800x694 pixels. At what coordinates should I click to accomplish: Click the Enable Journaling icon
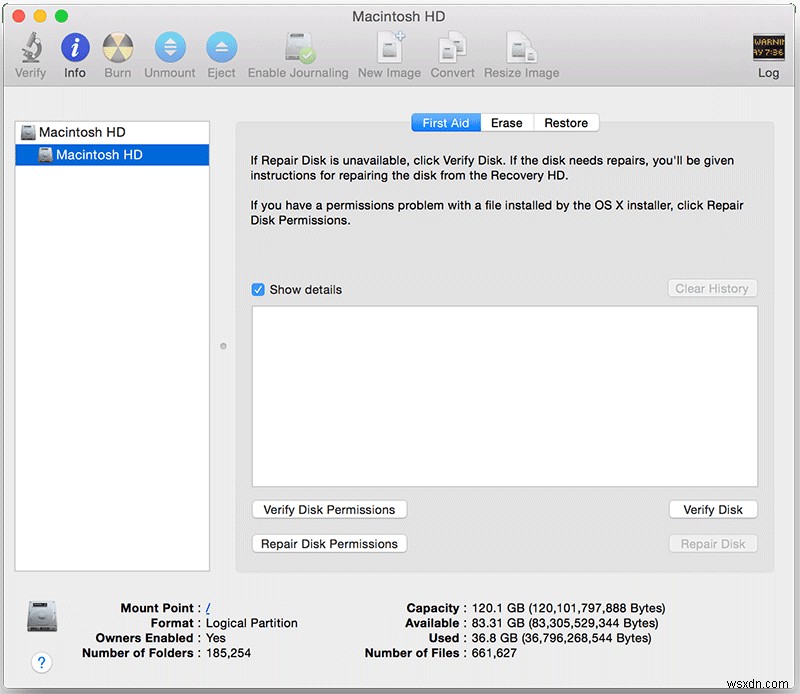299,47
